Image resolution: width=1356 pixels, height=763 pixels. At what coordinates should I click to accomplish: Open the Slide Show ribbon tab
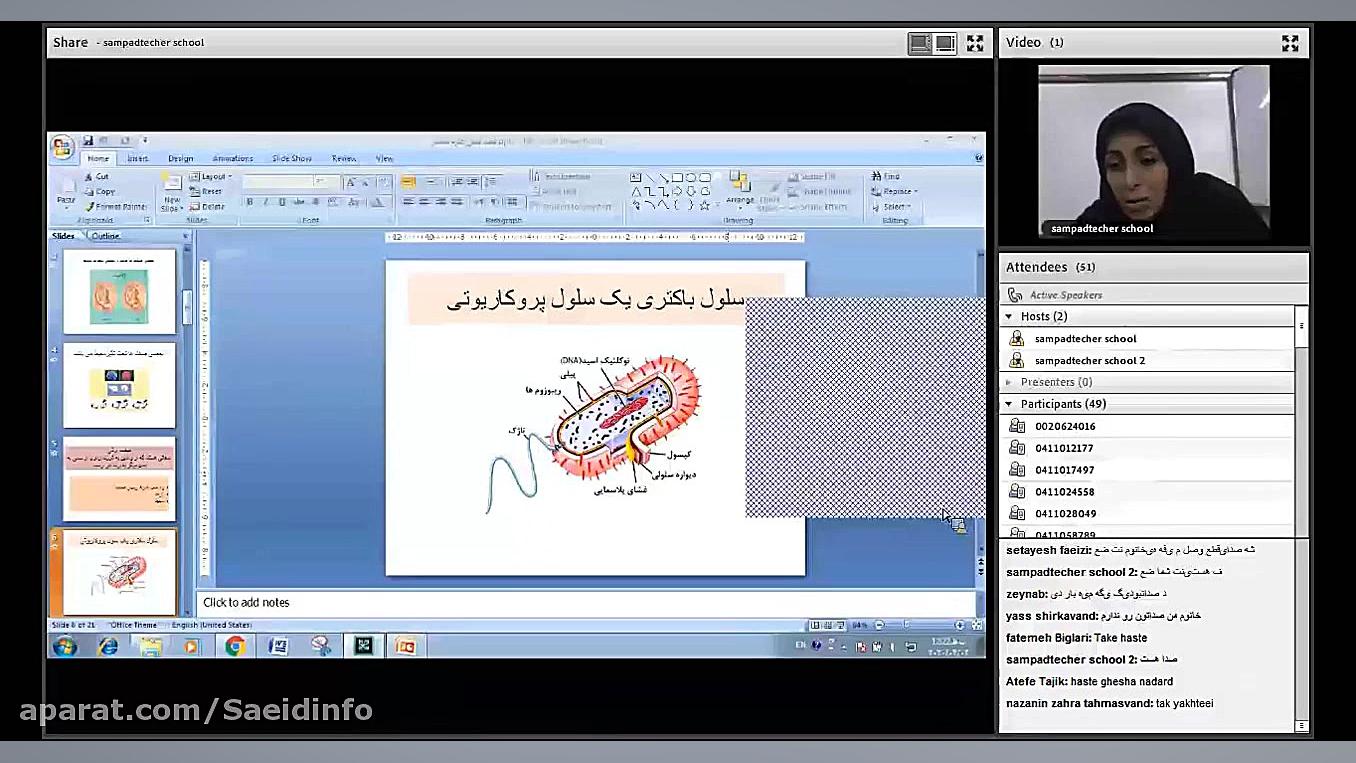(x=292, y=159)
